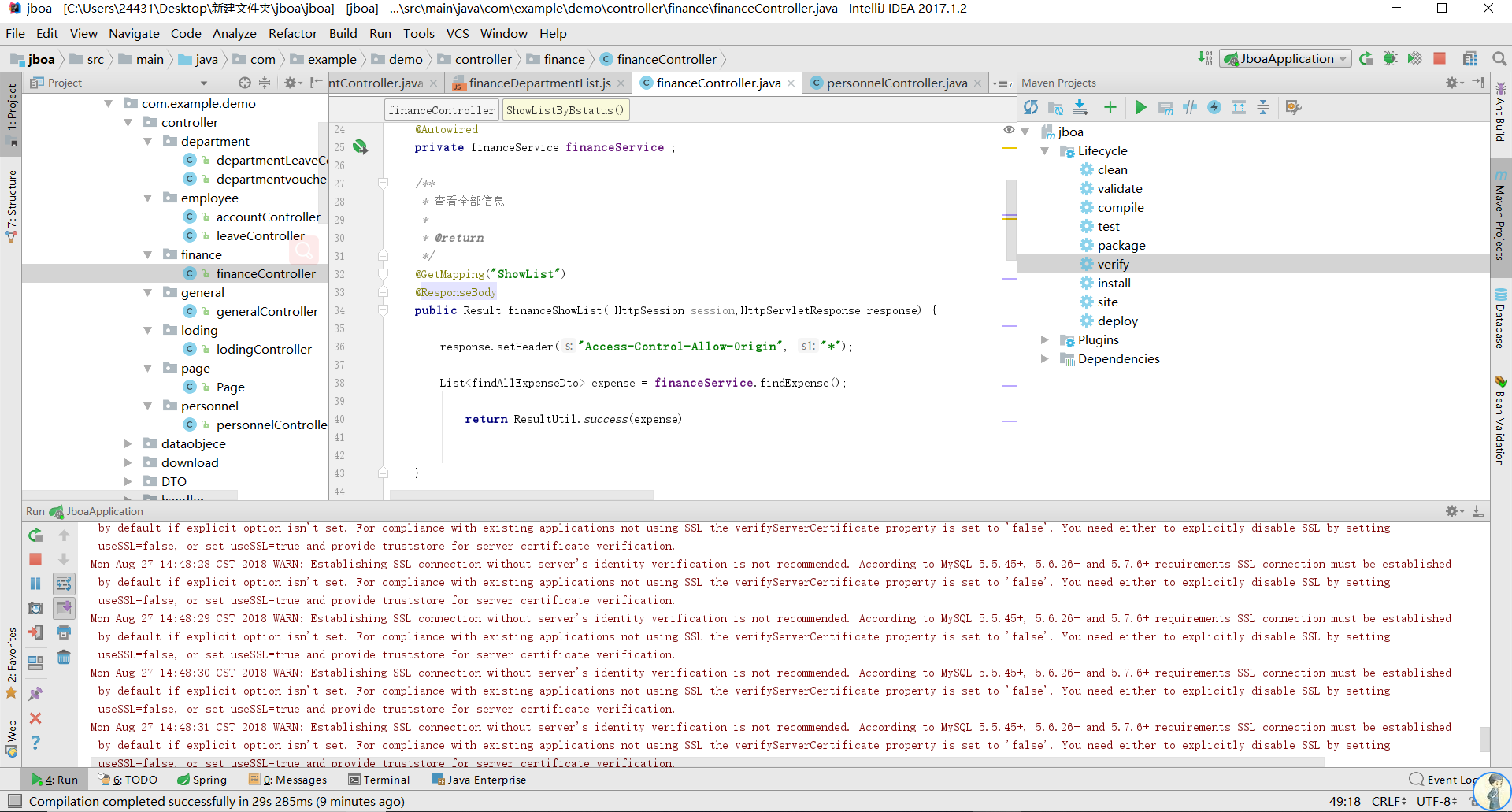
Task: Toggle scroll to end in Run console
Action: (x=64, y=608)
